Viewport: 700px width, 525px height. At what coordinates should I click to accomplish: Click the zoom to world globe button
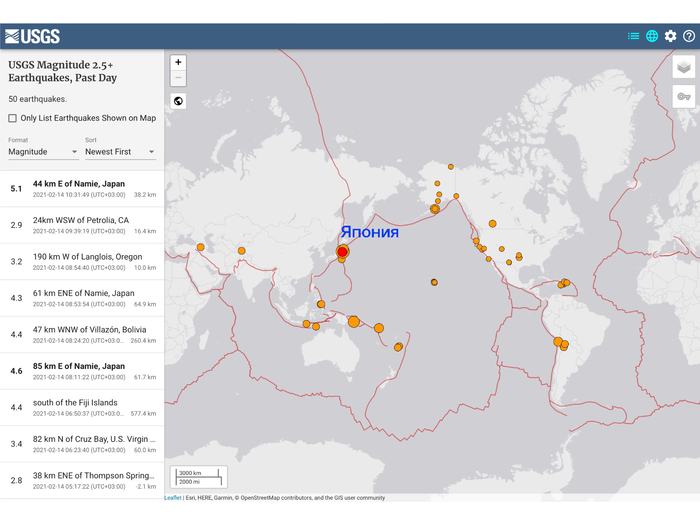pyautogui.click(x=178, y=101)
